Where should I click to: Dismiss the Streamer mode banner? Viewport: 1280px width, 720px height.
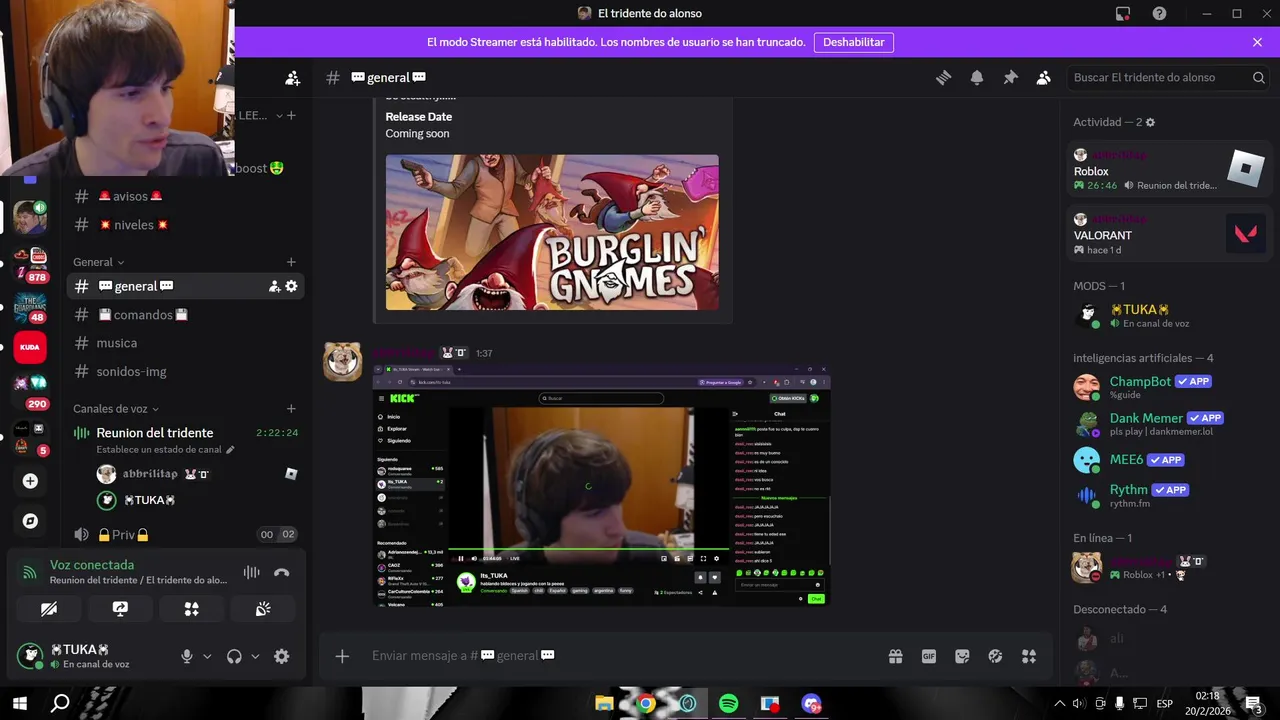(1257, 42)
